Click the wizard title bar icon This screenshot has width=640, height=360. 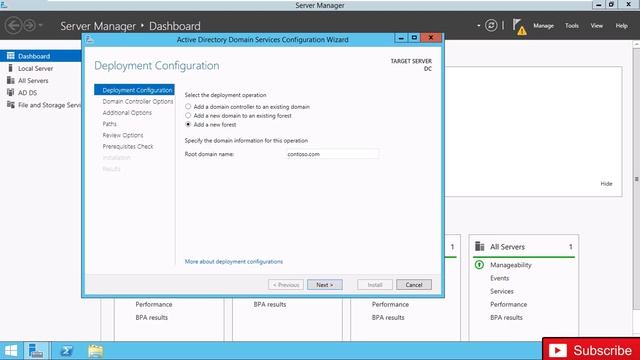point(90,40)
